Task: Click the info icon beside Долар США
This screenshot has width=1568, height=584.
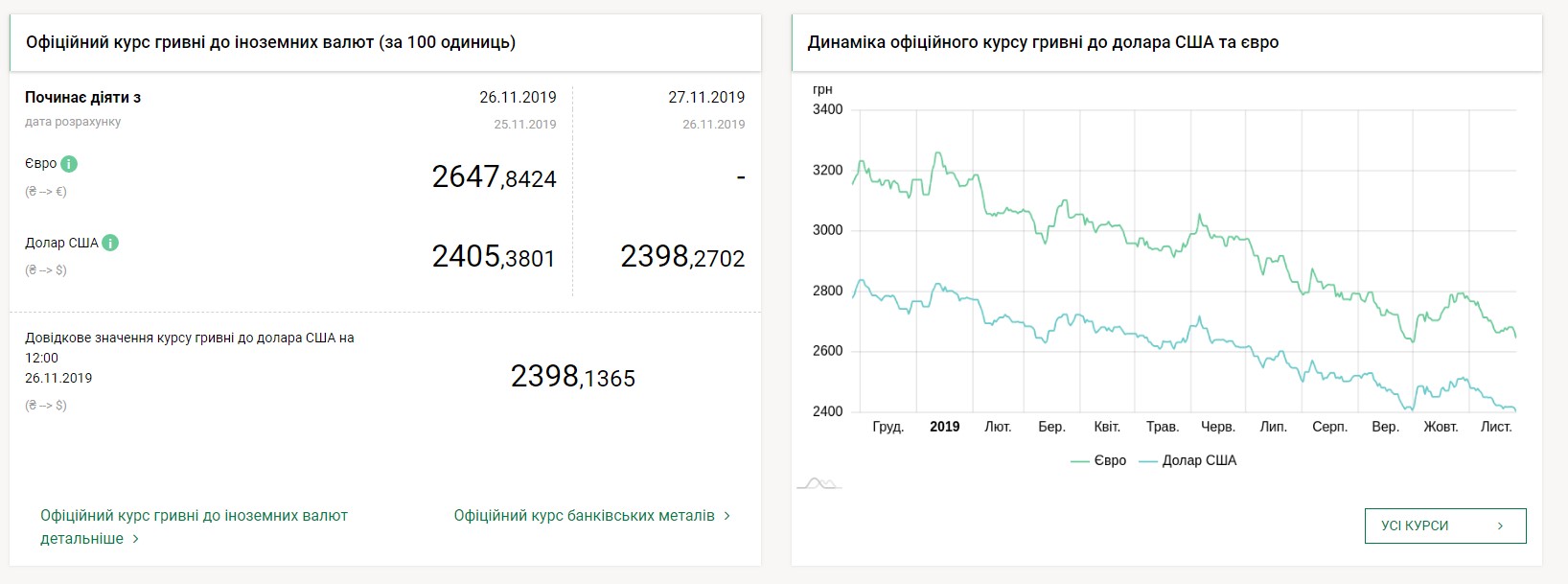Action: [110, 243]
